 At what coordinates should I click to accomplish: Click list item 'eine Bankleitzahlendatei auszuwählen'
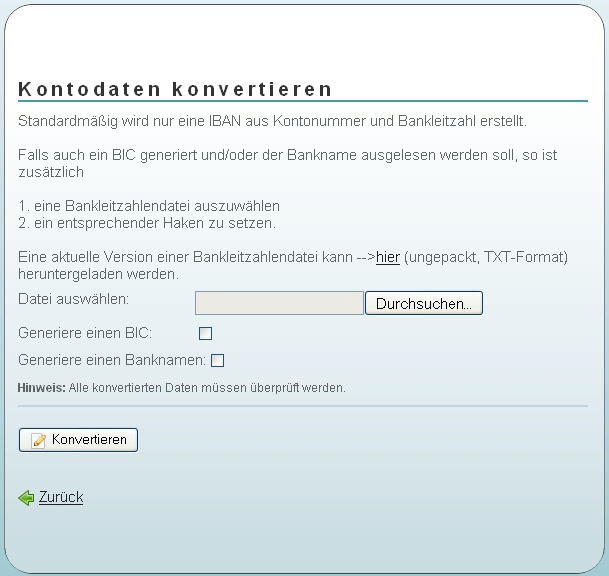coord(149,205)
